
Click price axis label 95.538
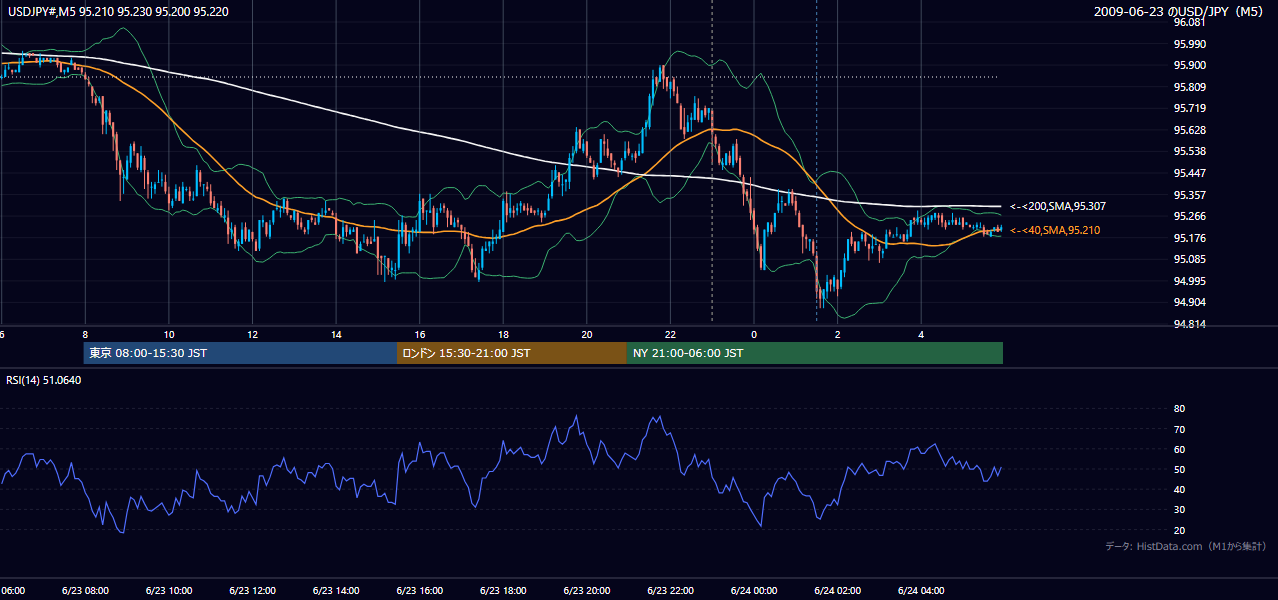tap(1192, 151)
